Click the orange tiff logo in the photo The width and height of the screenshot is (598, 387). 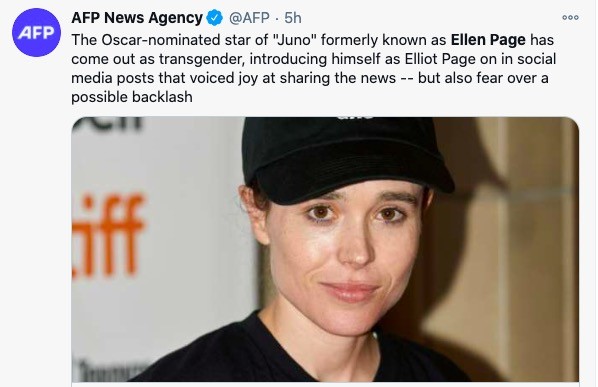(x=108, y=236)
